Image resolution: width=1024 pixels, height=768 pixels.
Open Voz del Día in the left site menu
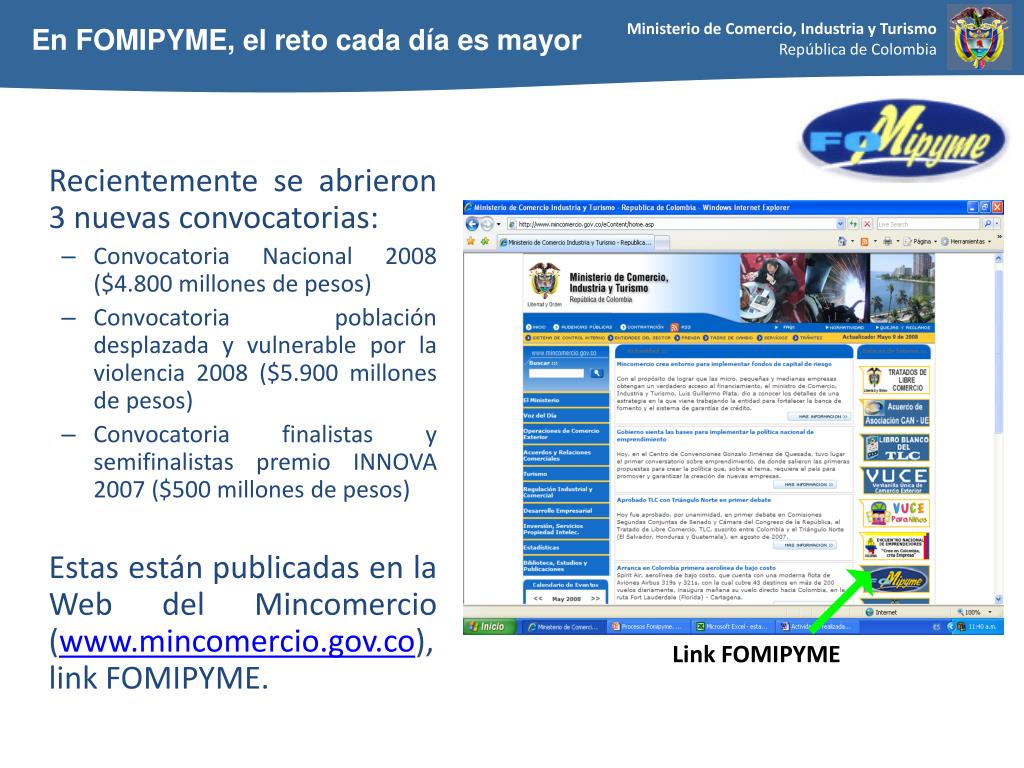pyautogui.click(x=566, y=415)
